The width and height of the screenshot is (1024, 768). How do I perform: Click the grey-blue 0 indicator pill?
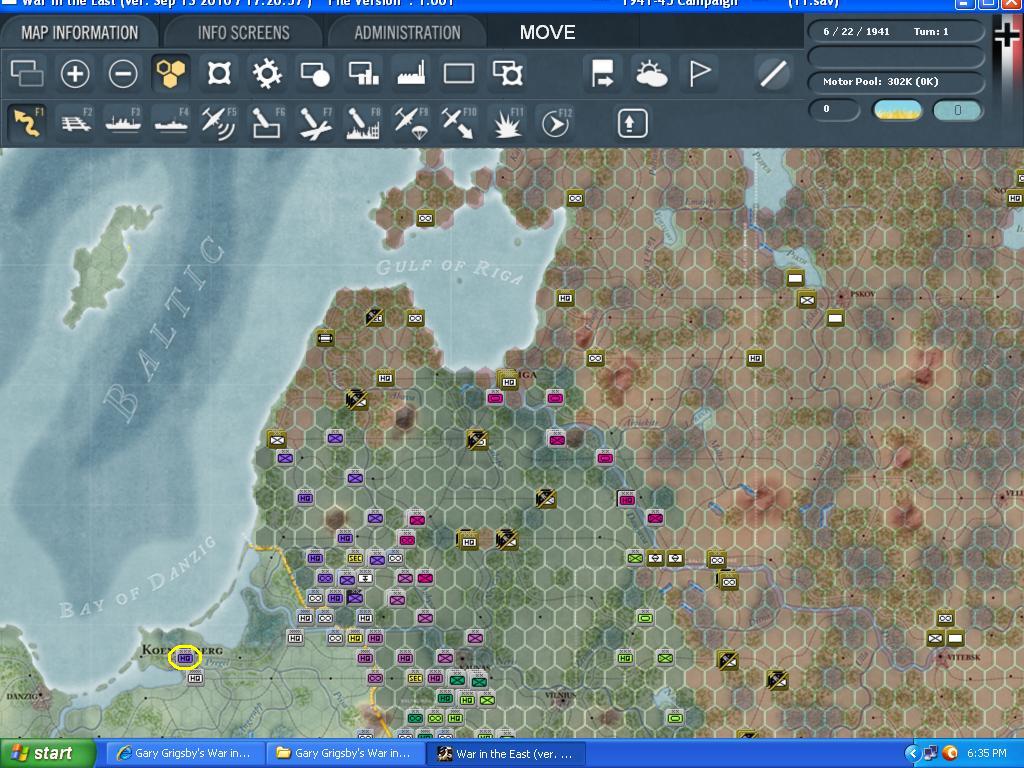pos(957,110)
